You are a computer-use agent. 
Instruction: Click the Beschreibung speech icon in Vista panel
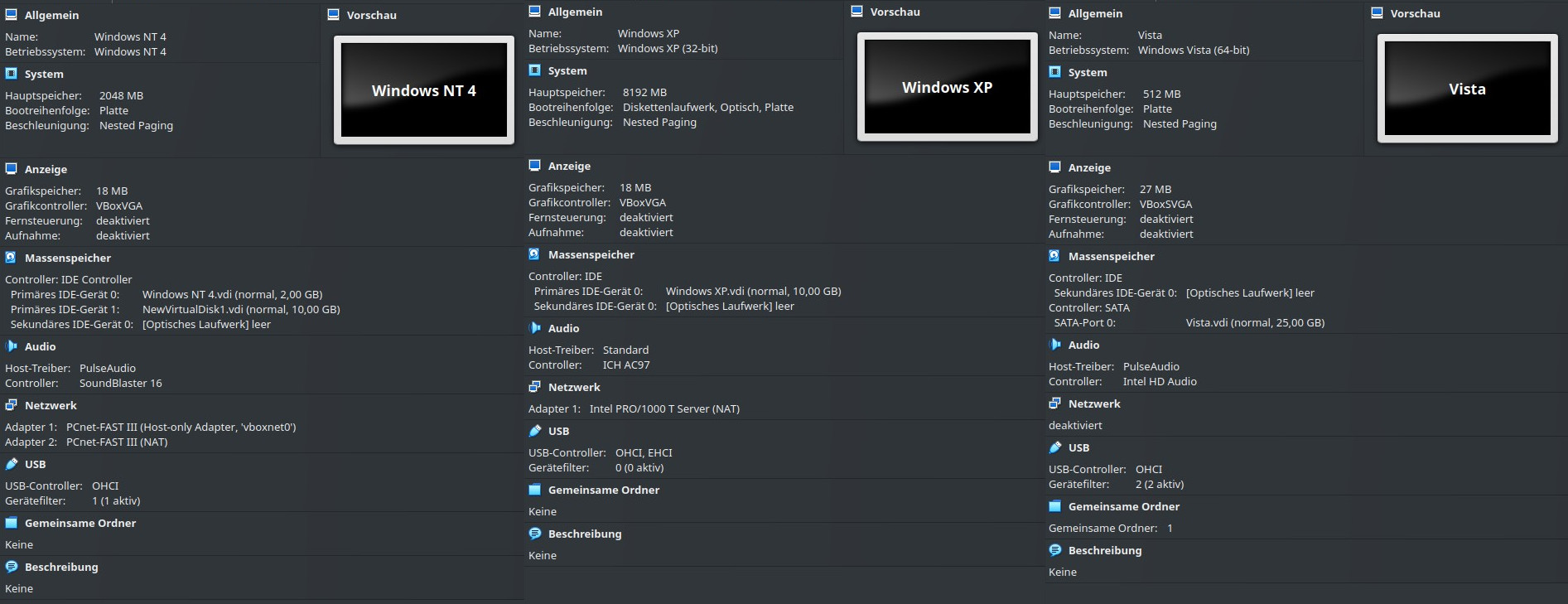(1055, 550)
